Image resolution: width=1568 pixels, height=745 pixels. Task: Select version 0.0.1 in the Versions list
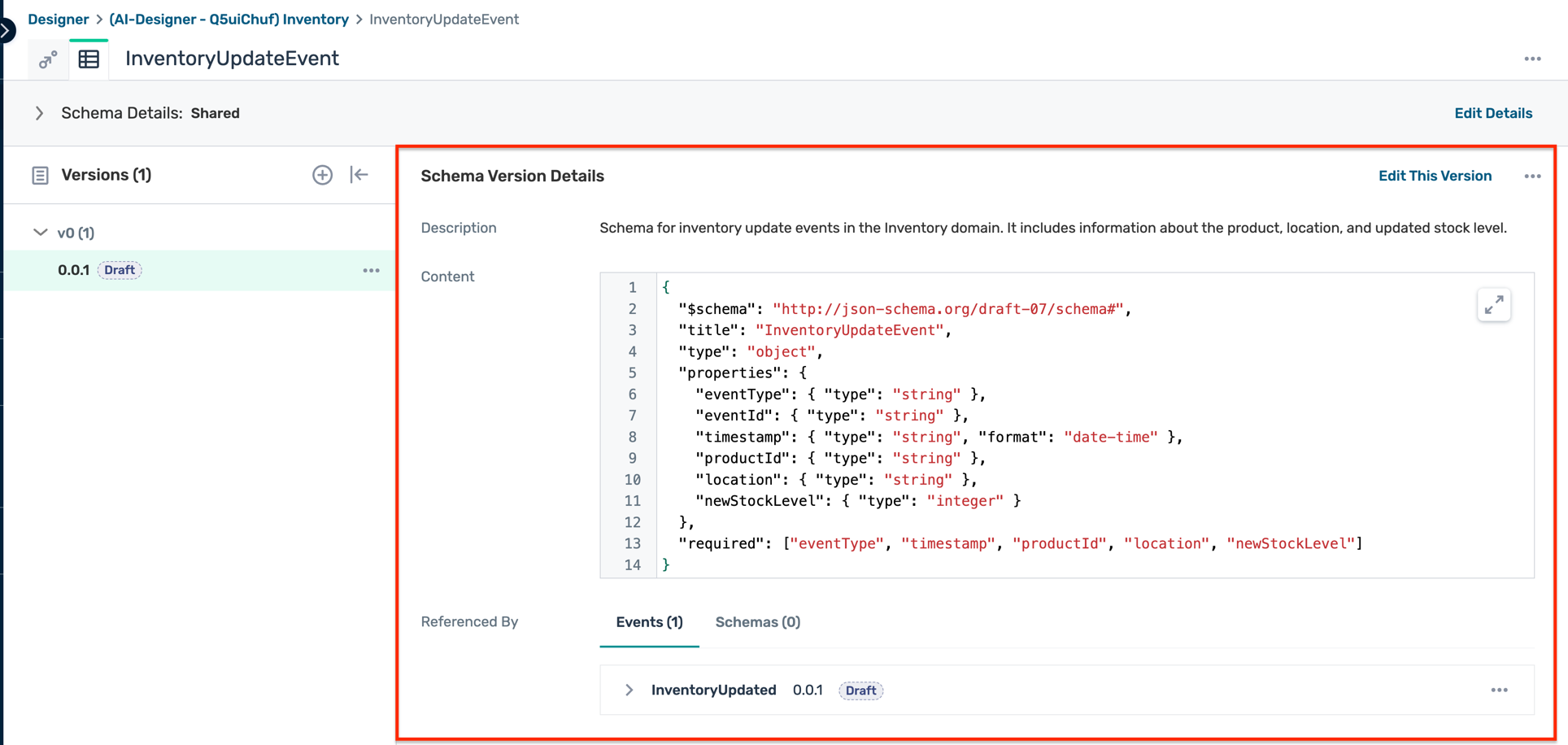point(74,269)
